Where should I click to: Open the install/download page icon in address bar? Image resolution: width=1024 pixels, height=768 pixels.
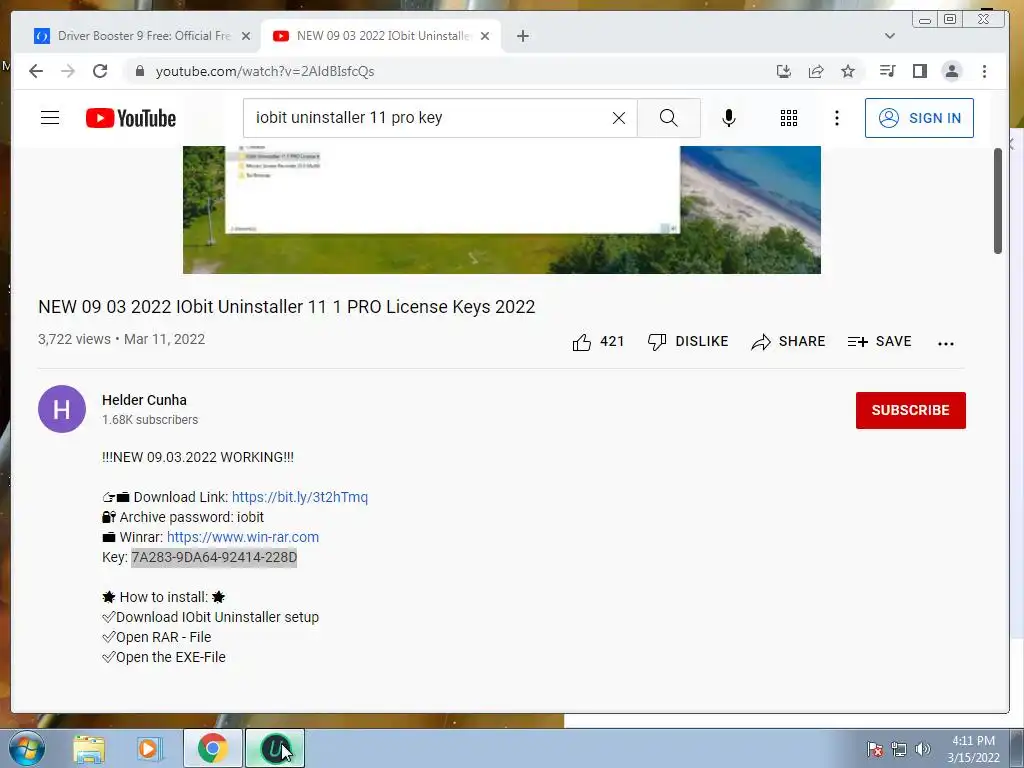[784, 71]
